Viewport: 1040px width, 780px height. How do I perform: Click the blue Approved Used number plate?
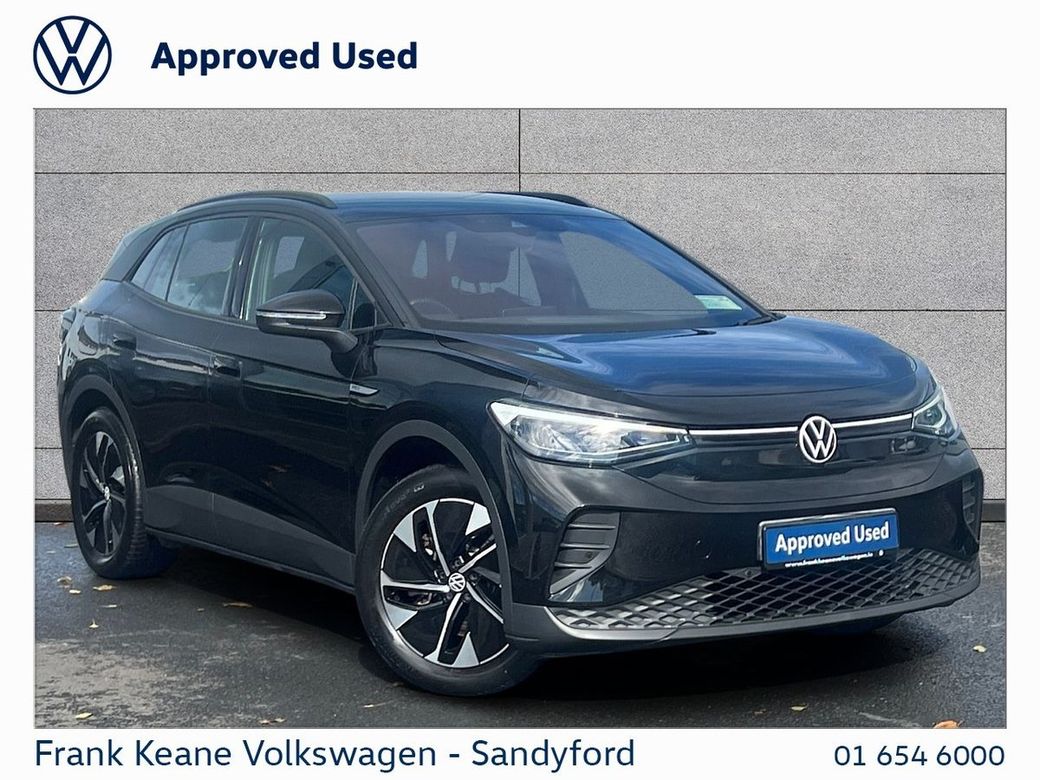coord(829,540)
